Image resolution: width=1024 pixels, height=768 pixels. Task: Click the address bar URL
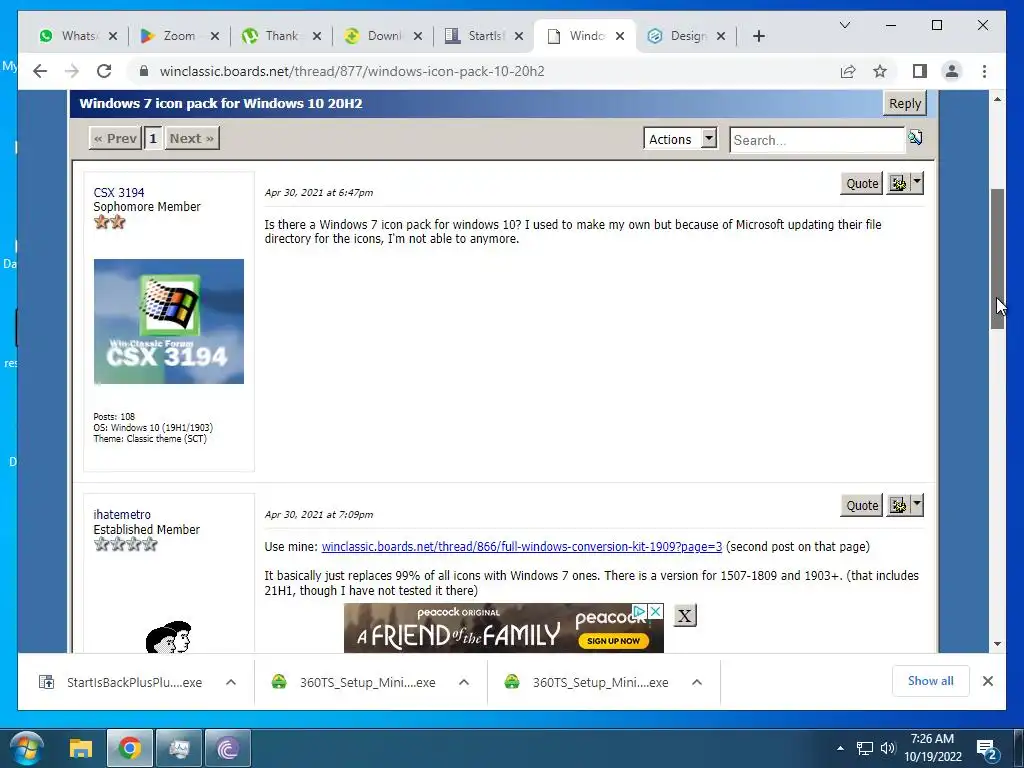click(352, 71)
